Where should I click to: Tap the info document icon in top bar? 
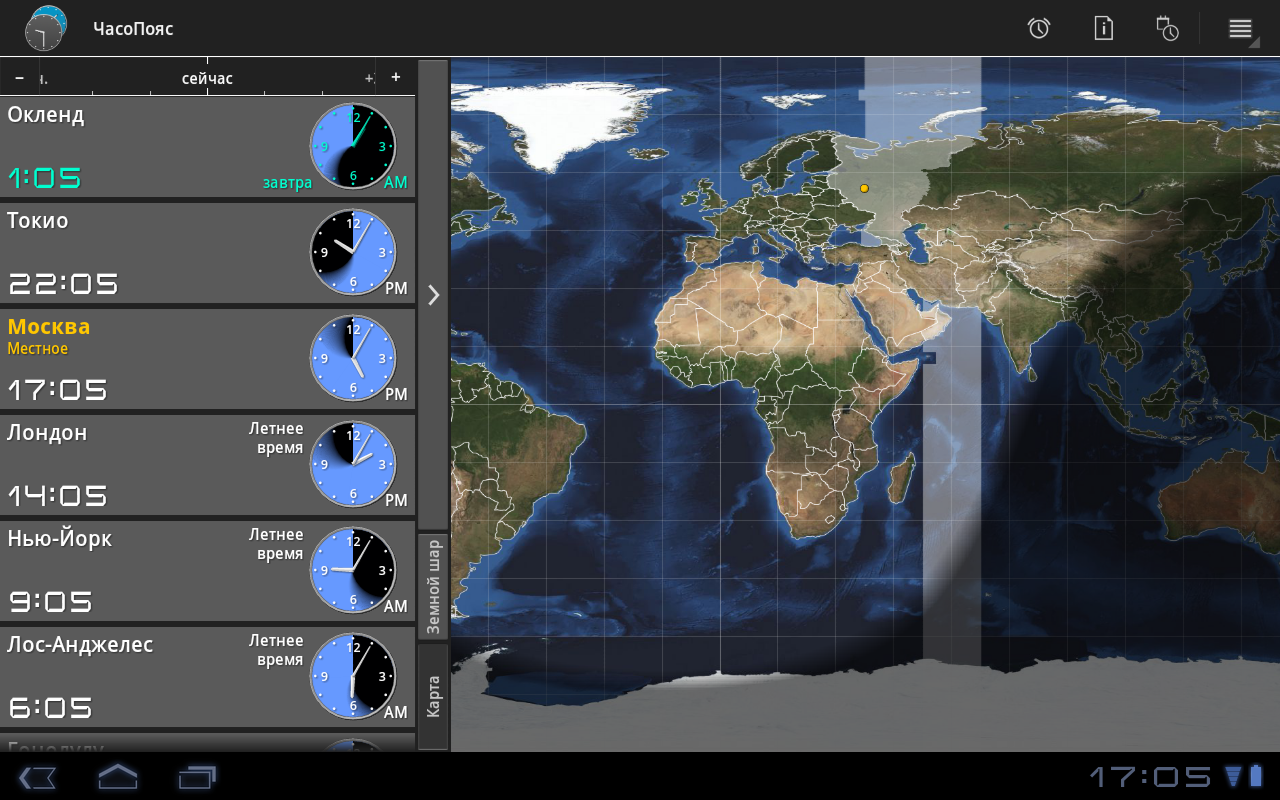[x=1103, y=28]
